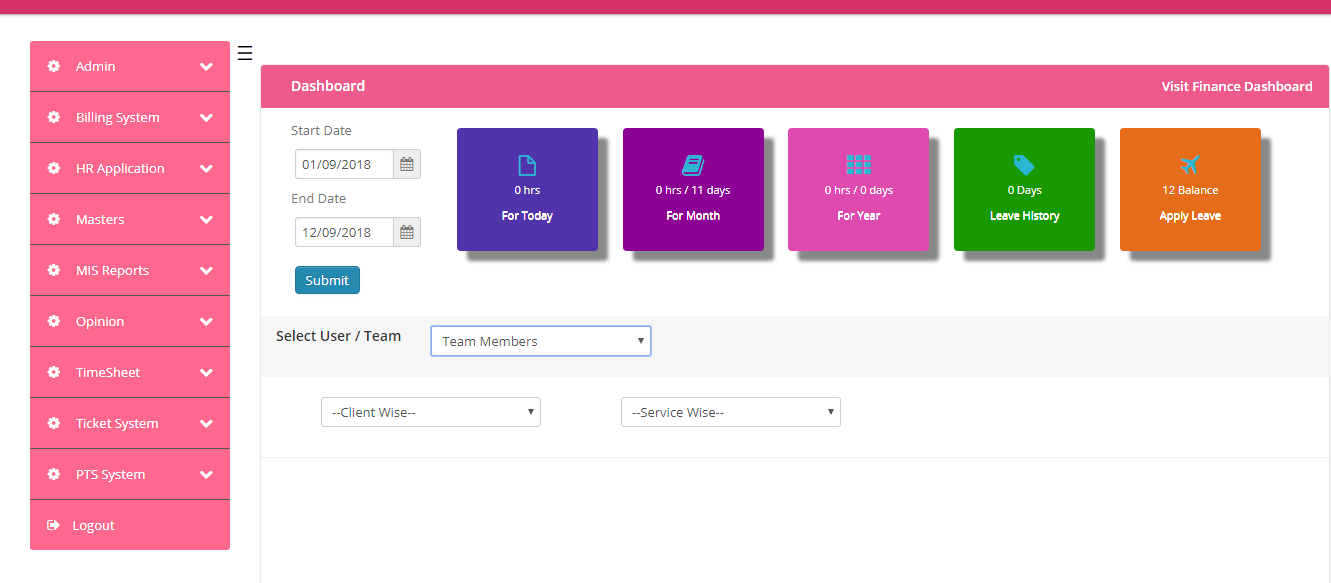
Task: Expand the Admin menu chevron
Action: [x=206, y=67]
